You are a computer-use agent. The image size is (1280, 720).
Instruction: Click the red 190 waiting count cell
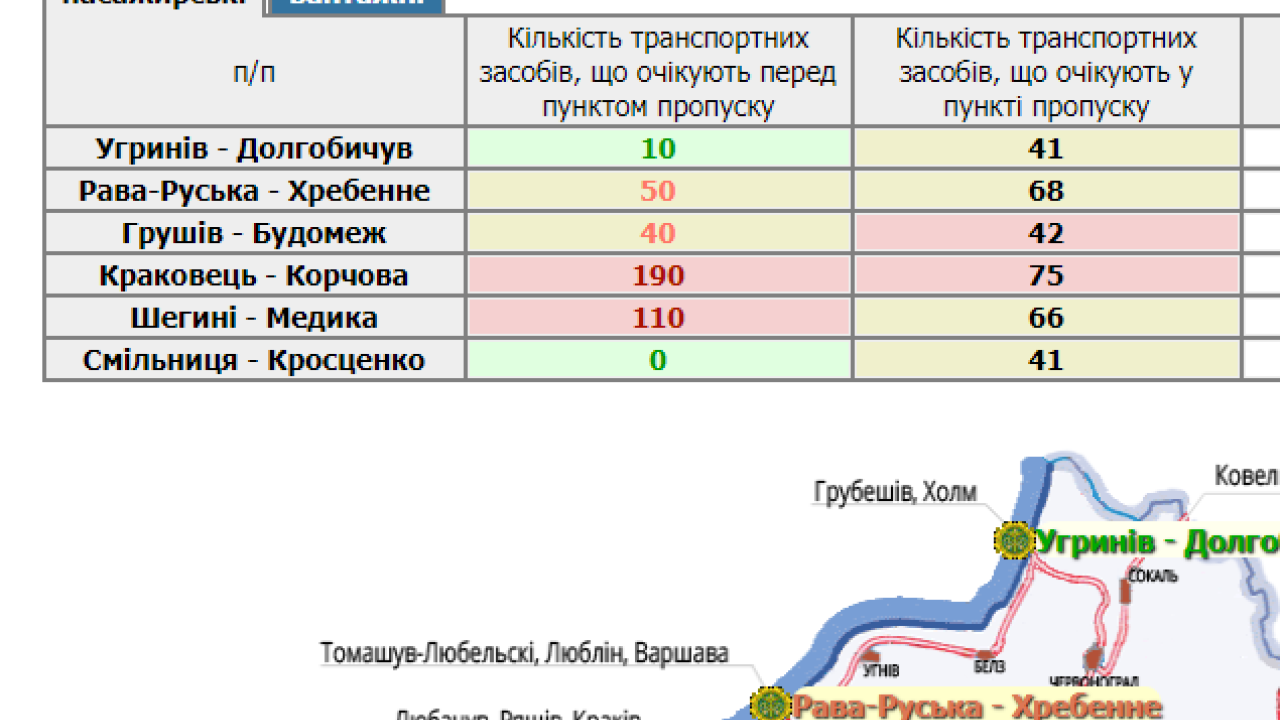[658, 276]
